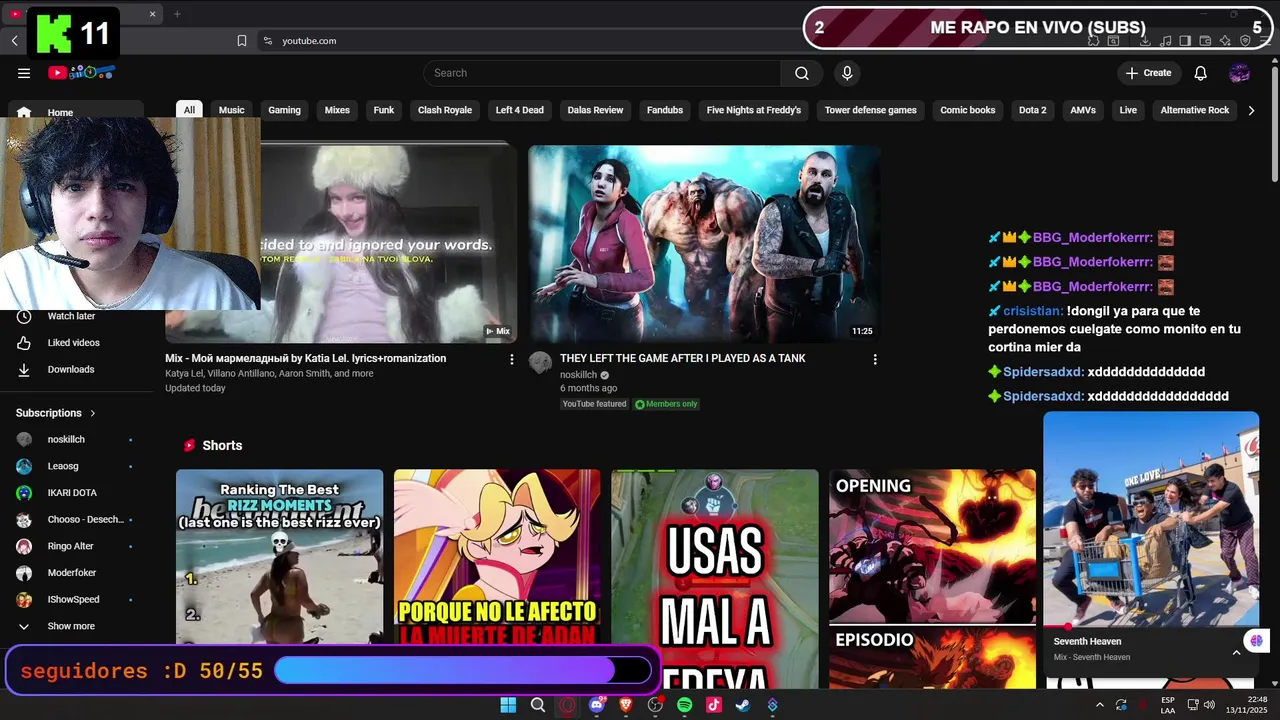This screenshot has height=720, width=1280.
Task: Click the magnifier search button
Action: 802,73
